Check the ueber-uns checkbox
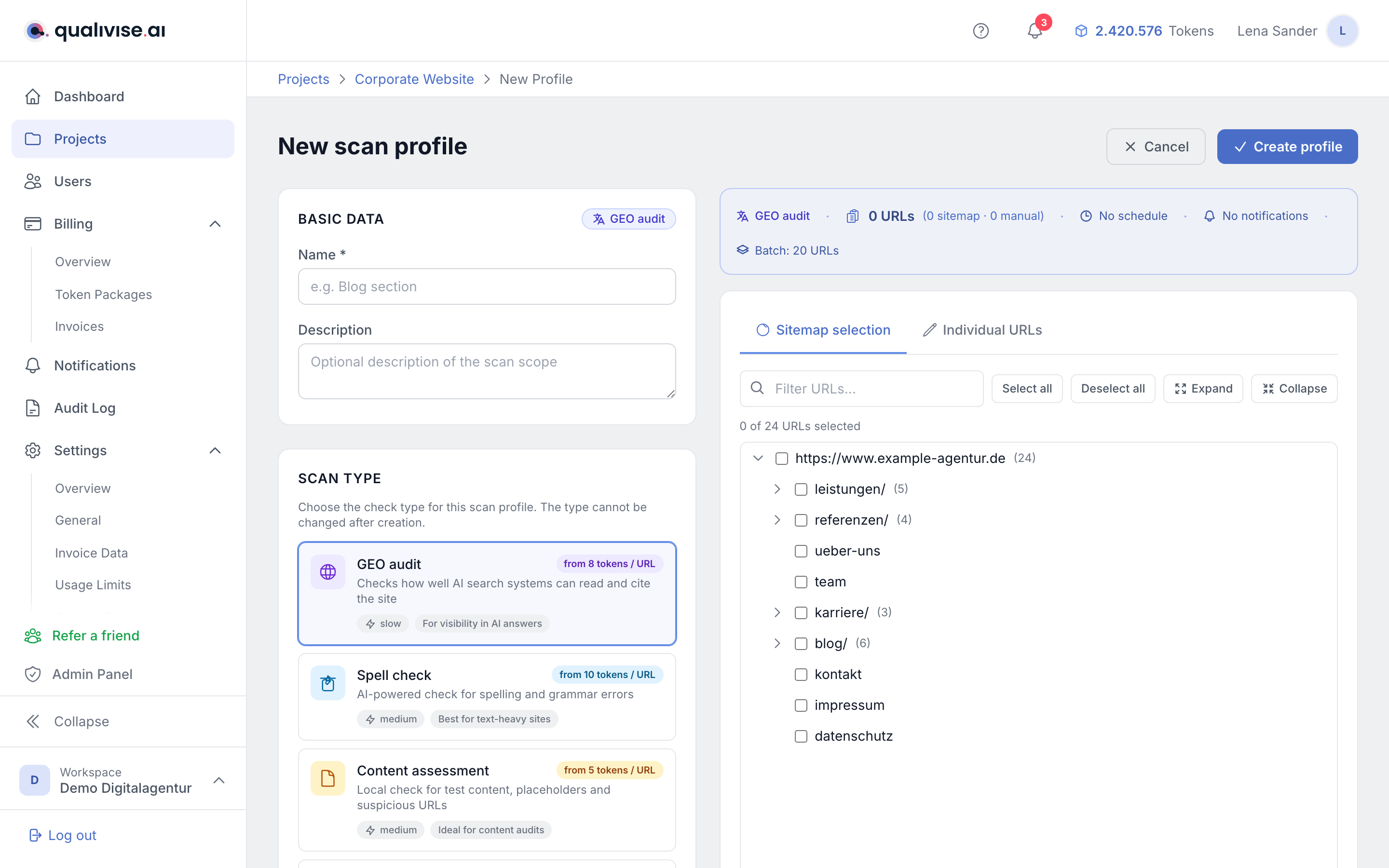Image resolution: width=1389 pixels, height=868 pixels. pos(801,551)
